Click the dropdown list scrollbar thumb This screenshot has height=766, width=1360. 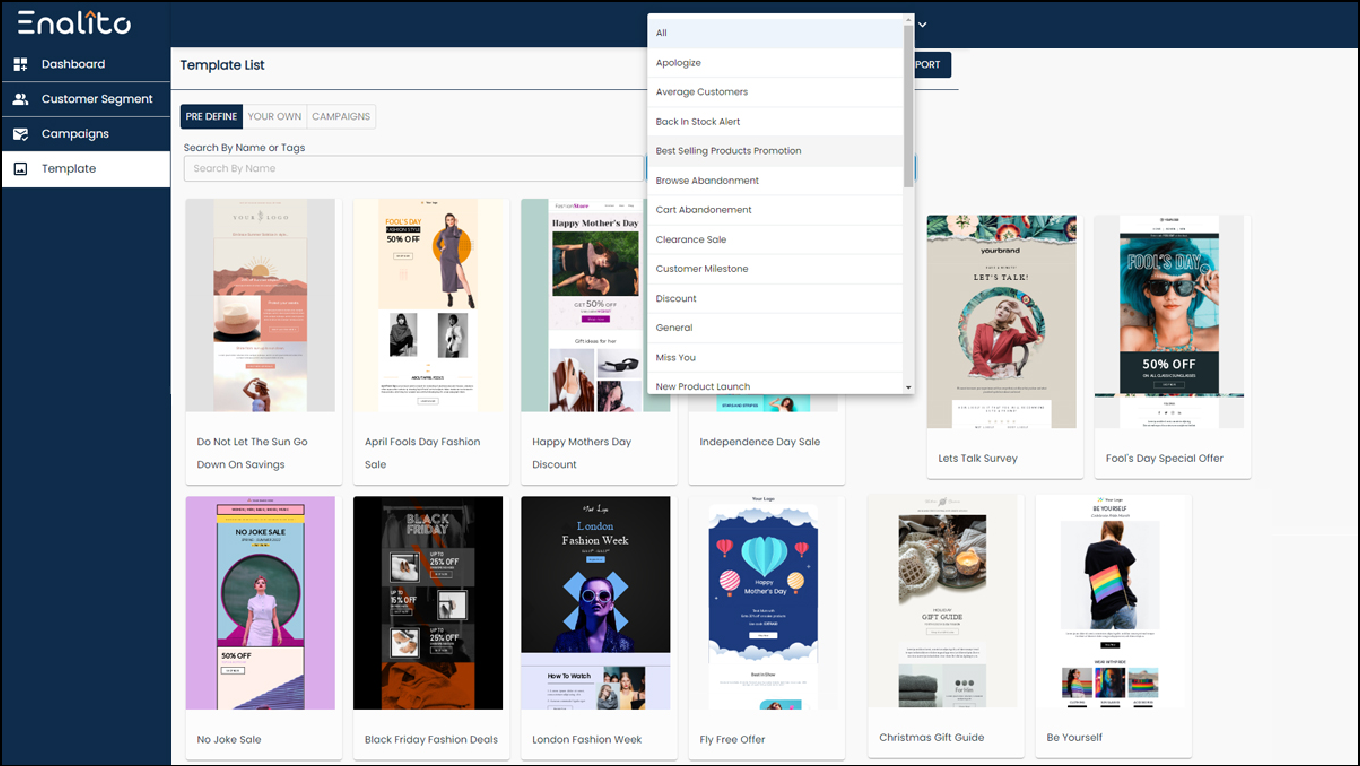[909, 104]
